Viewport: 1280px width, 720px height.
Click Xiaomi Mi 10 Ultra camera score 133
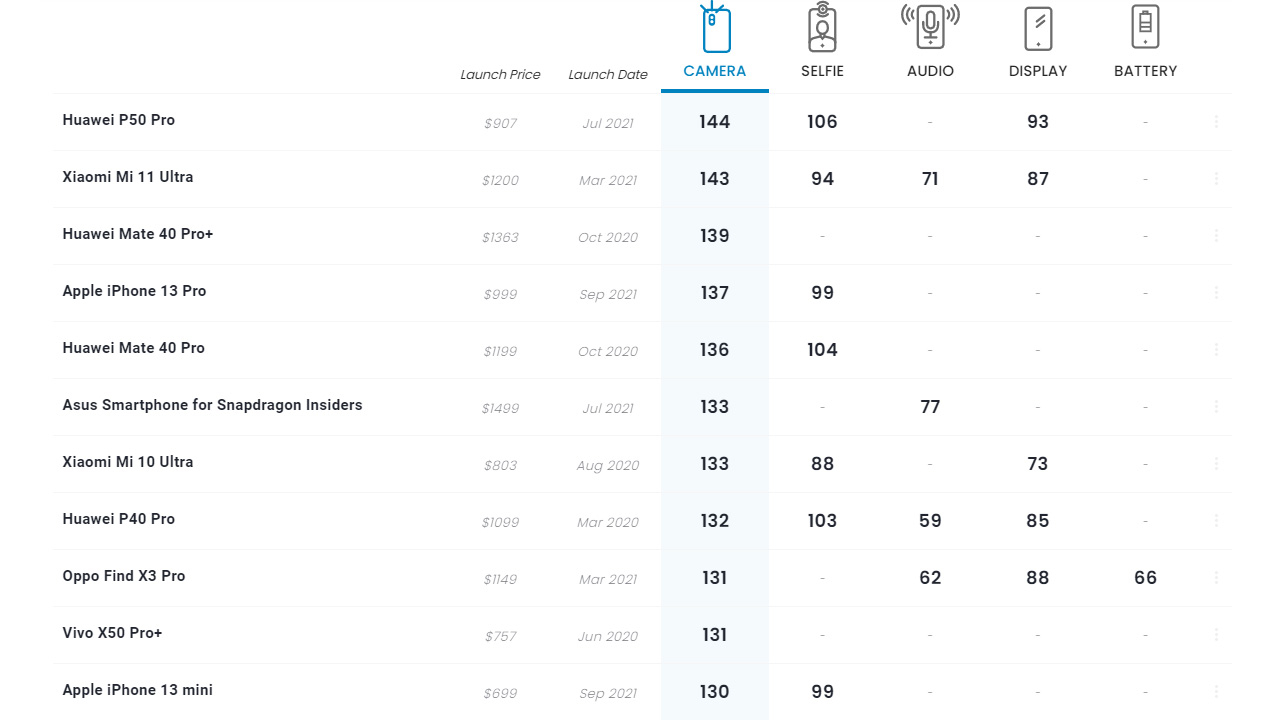pyautogui.click(x=715, y=464)
